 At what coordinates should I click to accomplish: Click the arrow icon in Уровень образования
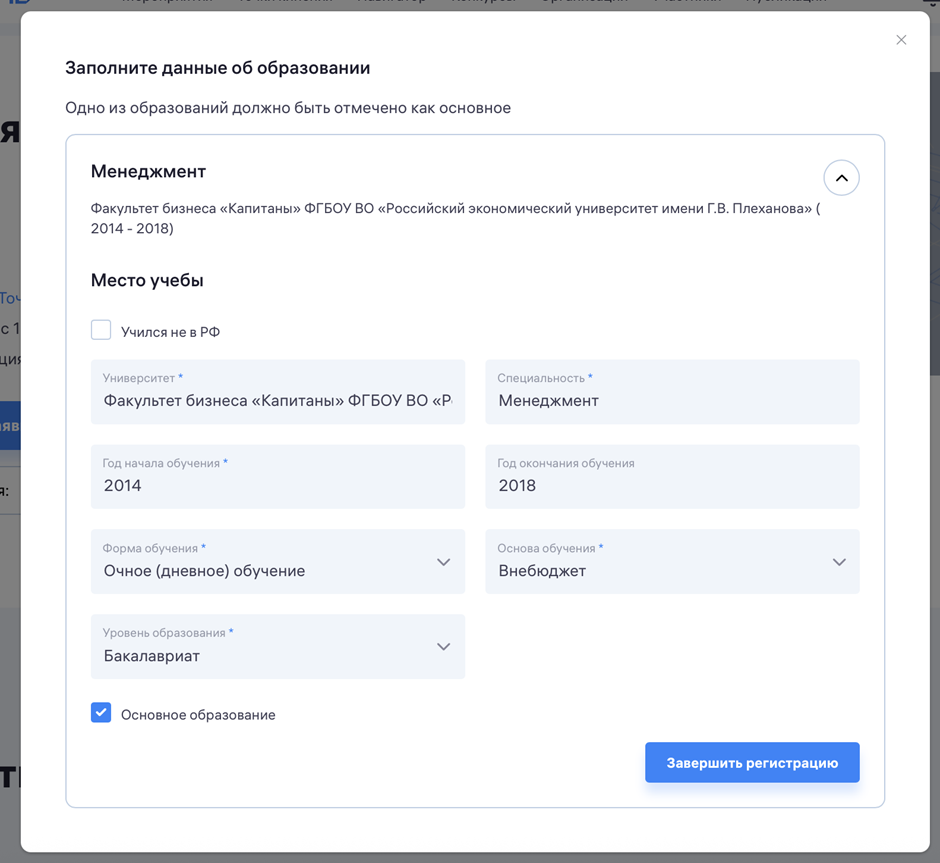click(x=444, y=647)
